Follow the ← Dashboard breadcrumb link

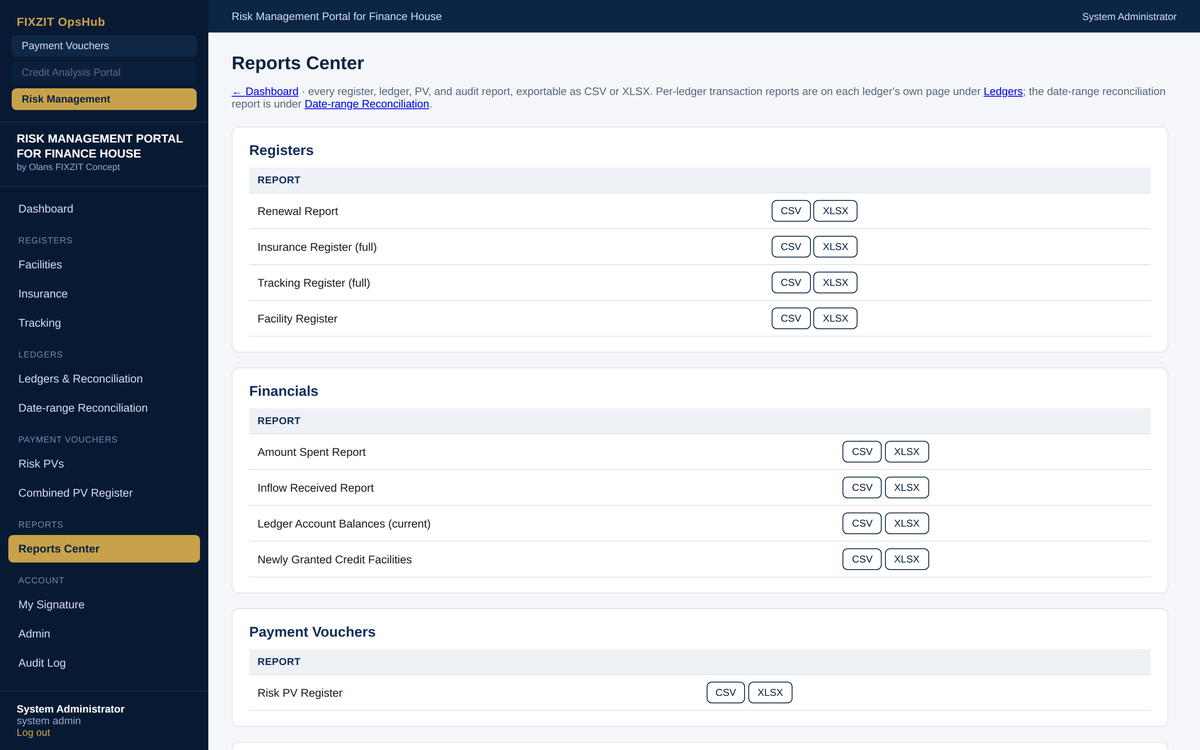(x=265, y=91)
